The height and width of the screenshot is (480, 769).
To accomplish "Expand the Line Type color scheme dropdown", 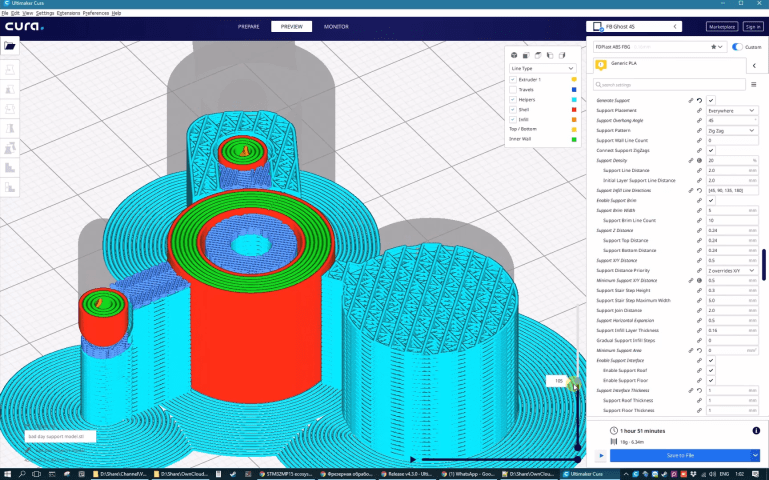I will click(543, 68).
